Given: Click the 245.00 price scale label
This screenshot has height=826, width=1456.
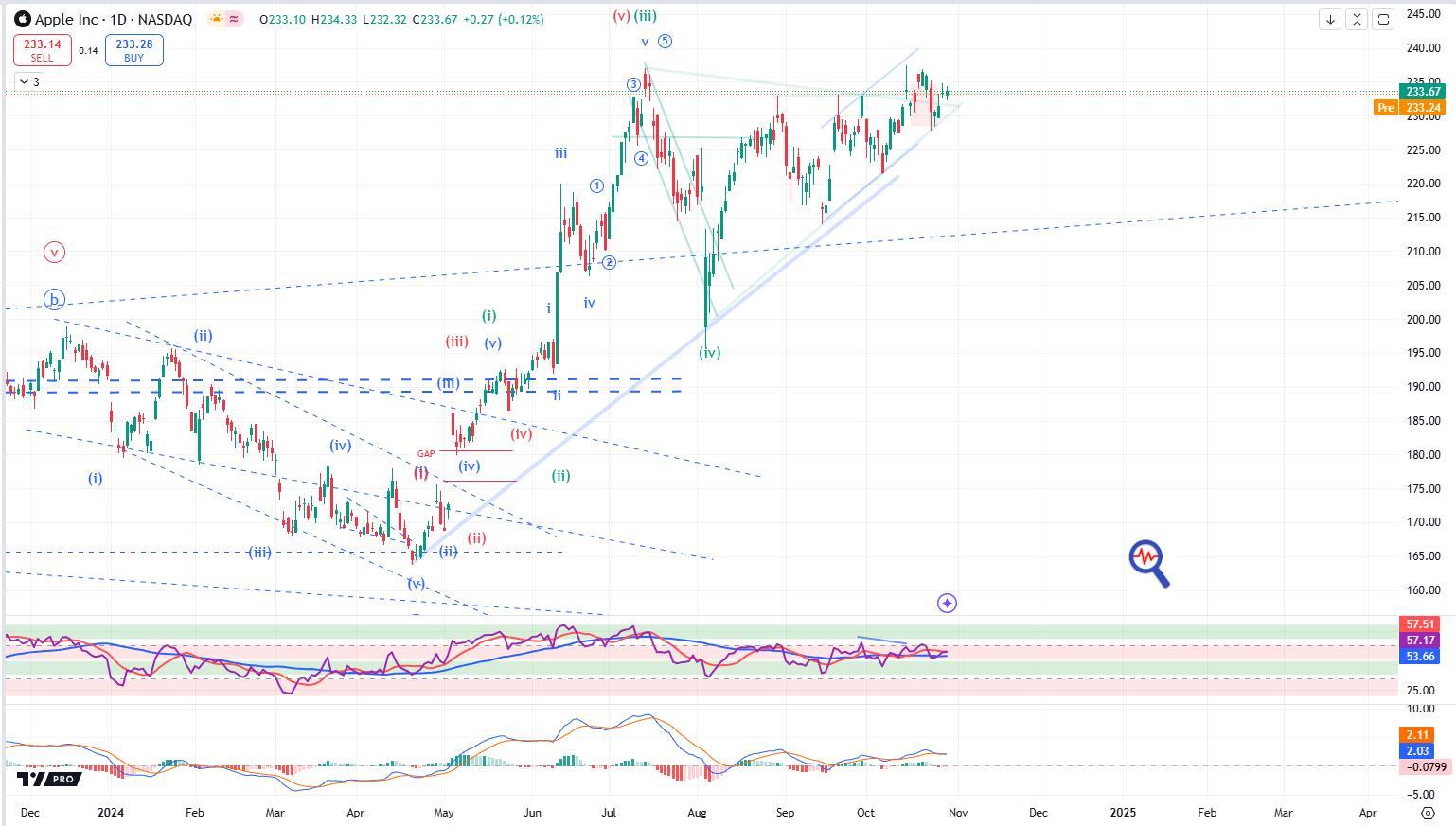Looking at the screenshot, I should coord(1424,14).
